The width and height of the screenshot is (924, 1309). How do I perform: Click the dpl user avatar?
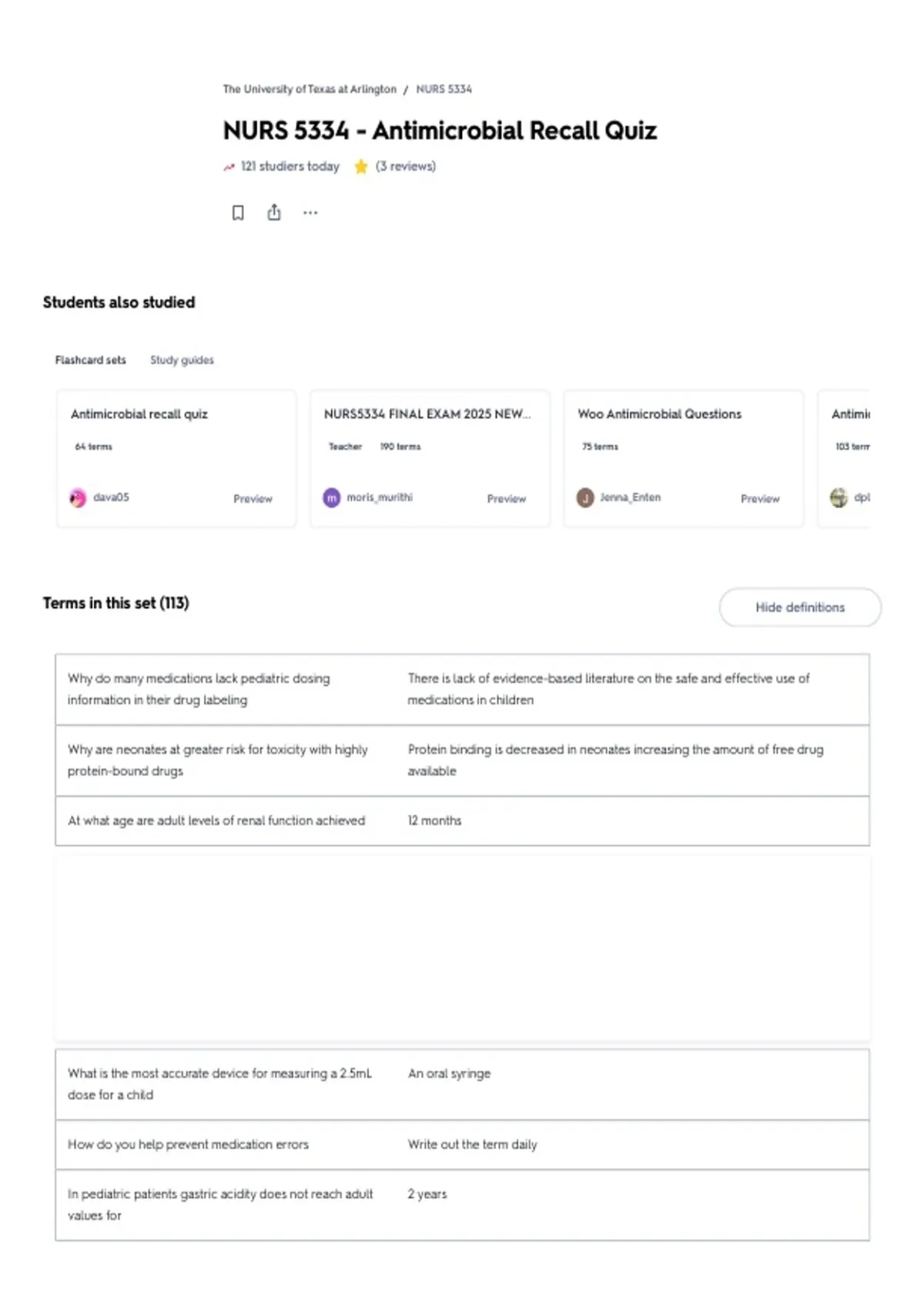point(839,498)
